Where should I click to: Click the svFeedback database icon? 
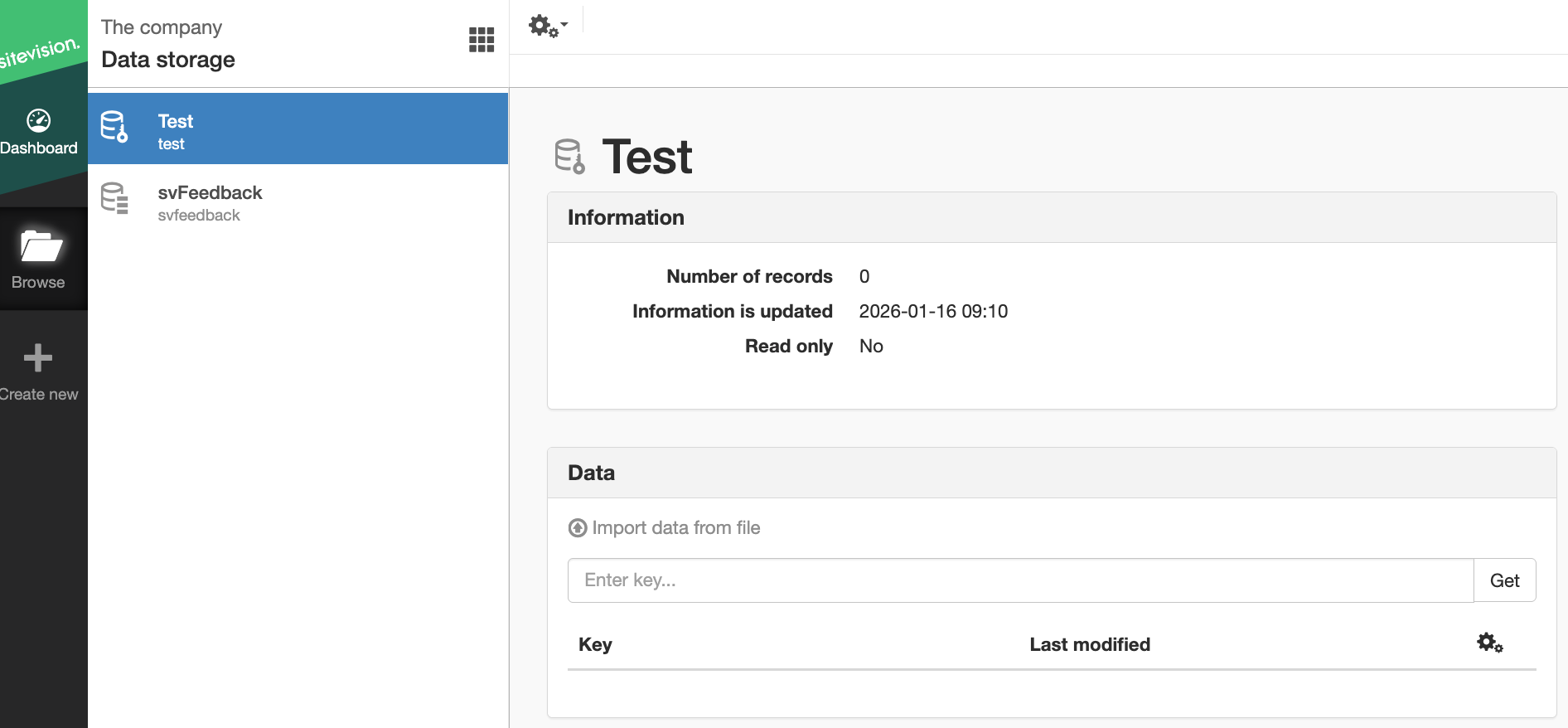114,198
